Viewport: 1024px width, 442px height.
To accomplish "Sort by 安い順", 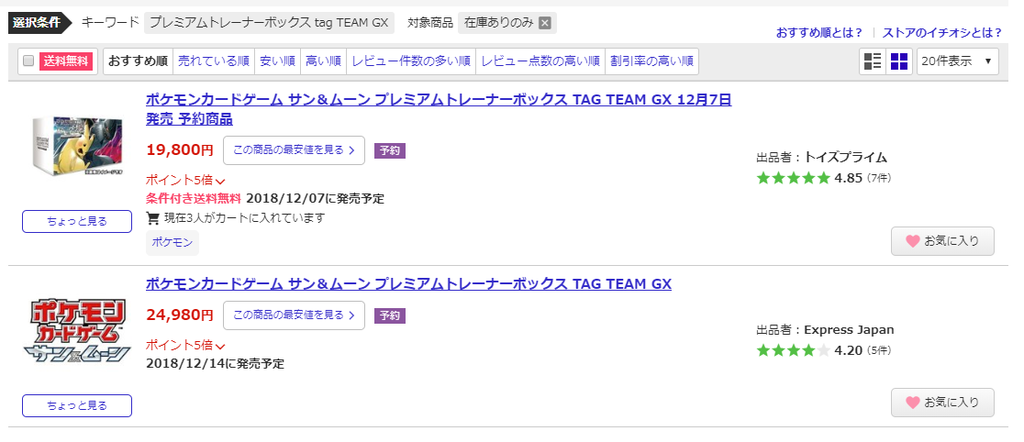I will click(278, 61).
